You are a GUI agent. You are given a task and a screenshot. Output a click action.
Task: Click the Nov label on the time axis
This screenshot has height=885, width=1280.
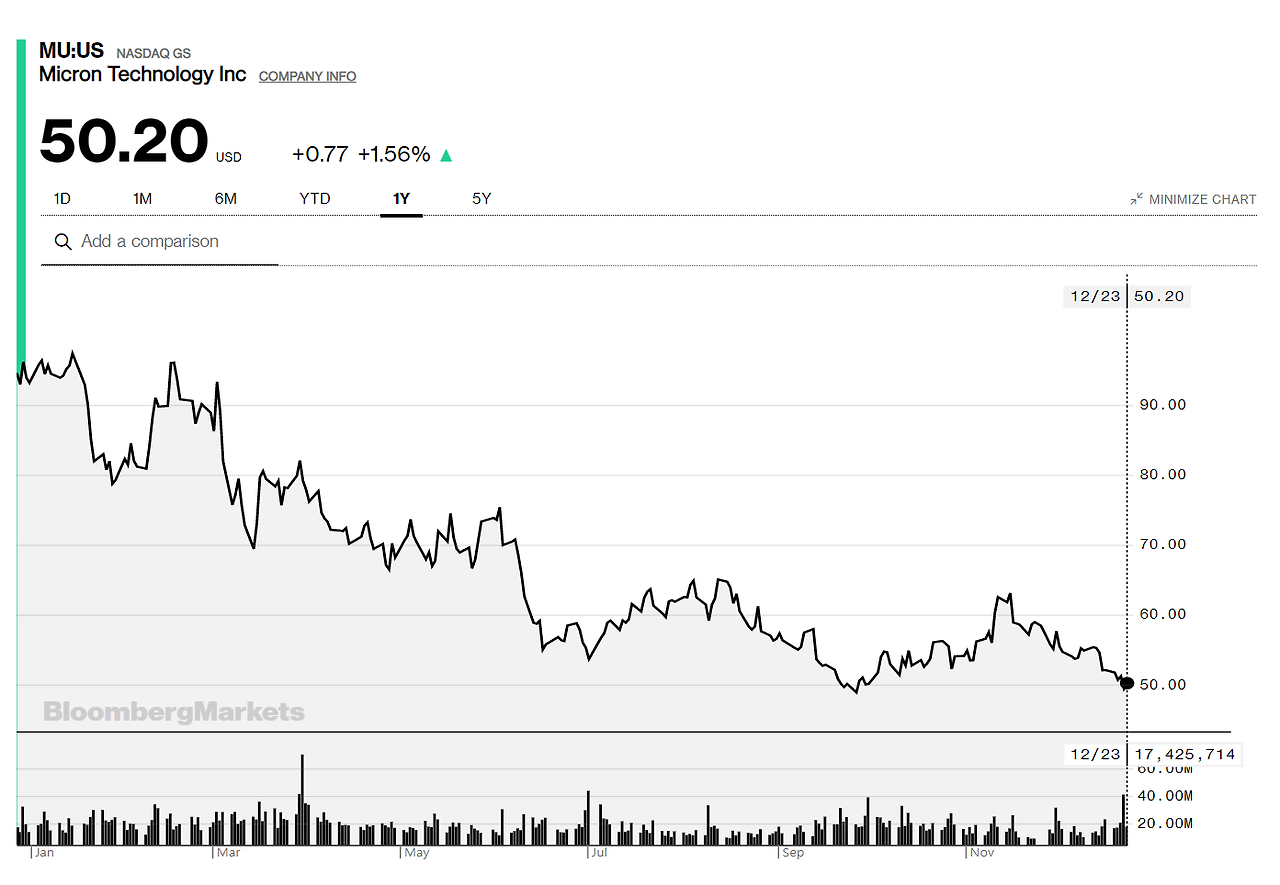982,854
